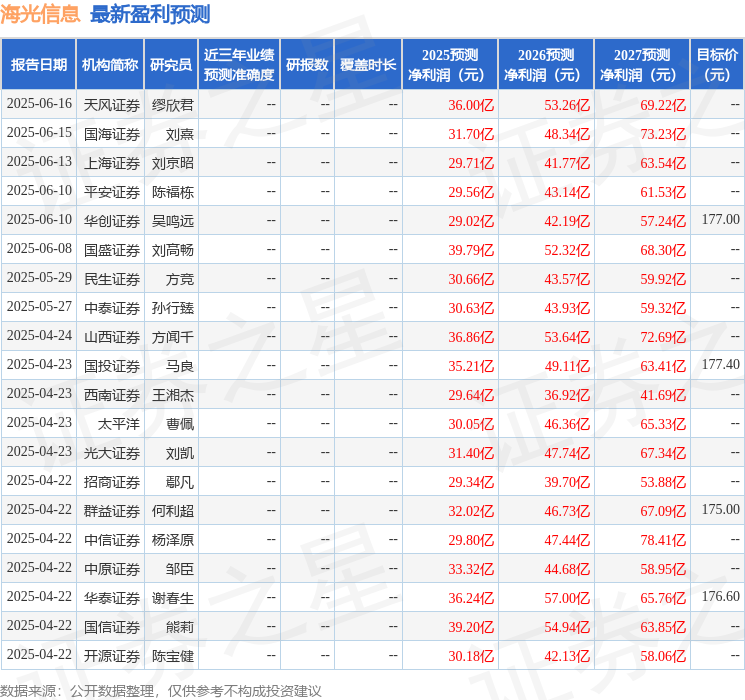Click analyst name 何利超
This screenshot has height=700, width=745.
pyautogui.click(x=172, y=511)
